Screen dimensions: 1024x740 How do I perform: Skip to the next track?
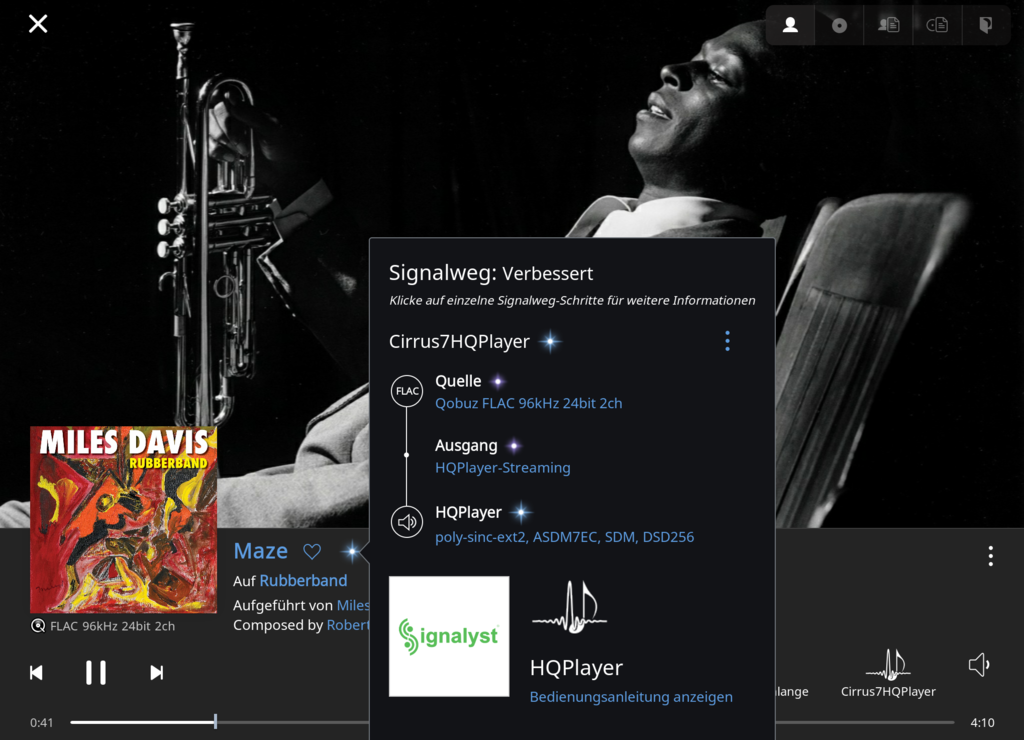[156, 673]
